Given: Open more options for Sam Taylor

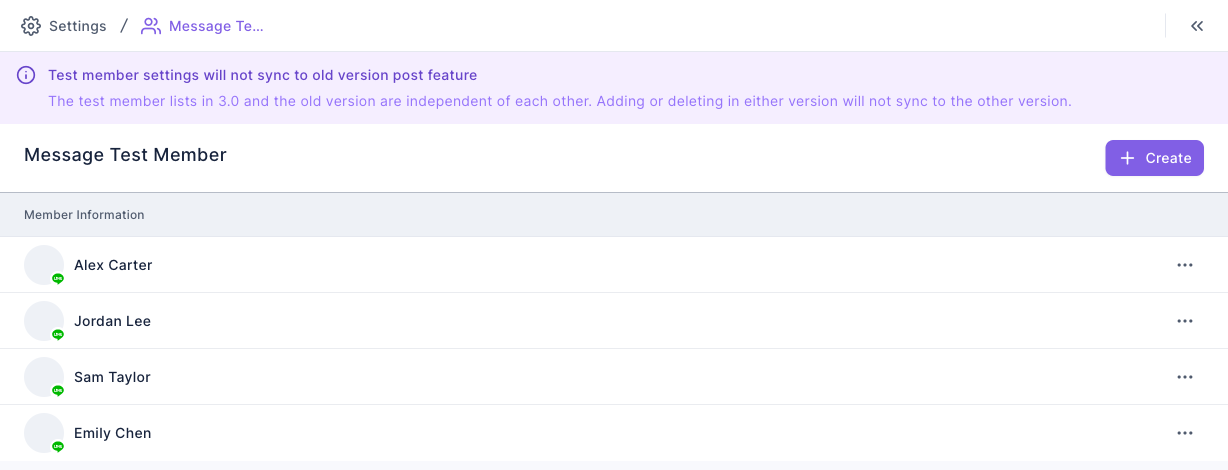Looking at the screenshot, I should [x=1185, y=377].
